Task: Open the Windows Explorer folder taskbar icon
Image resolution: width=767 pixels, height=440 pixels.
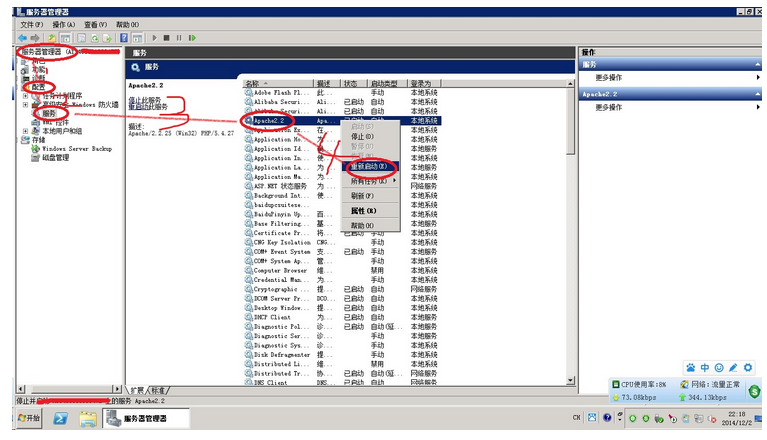Action: click(88, 419)
